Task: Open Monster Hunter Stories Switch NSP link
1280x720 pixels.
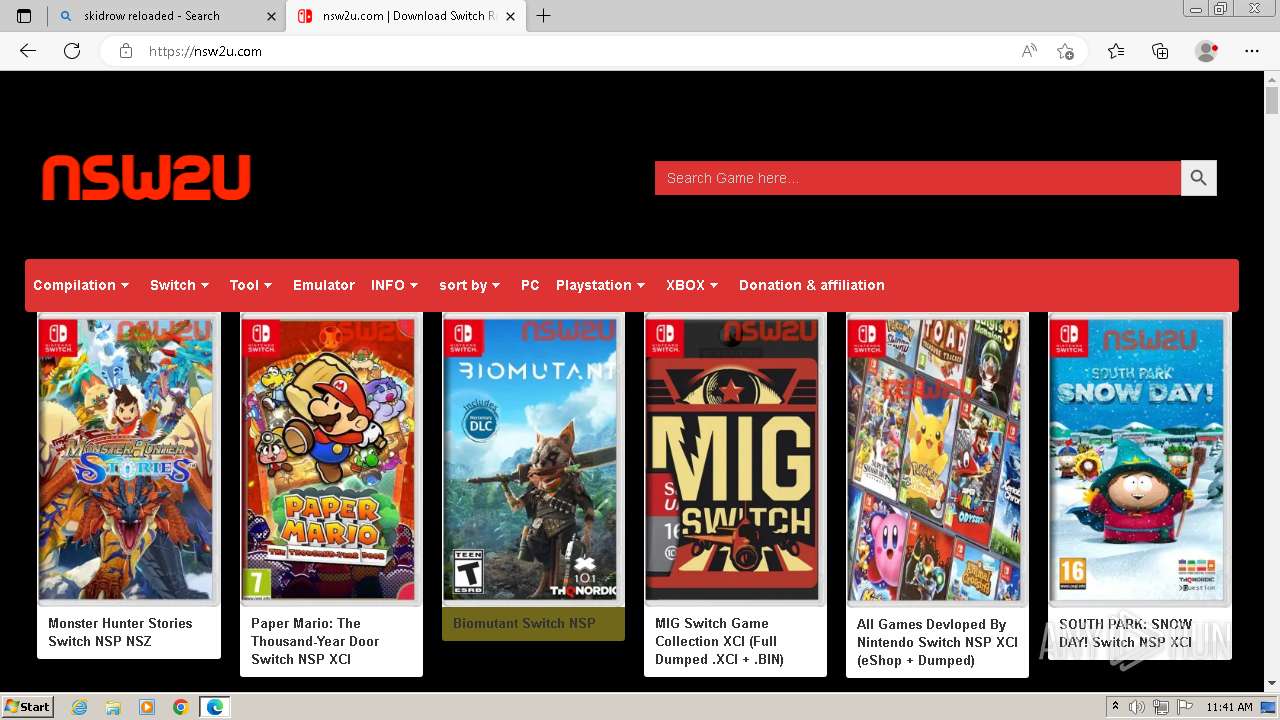Action: (x=120, y=632)
